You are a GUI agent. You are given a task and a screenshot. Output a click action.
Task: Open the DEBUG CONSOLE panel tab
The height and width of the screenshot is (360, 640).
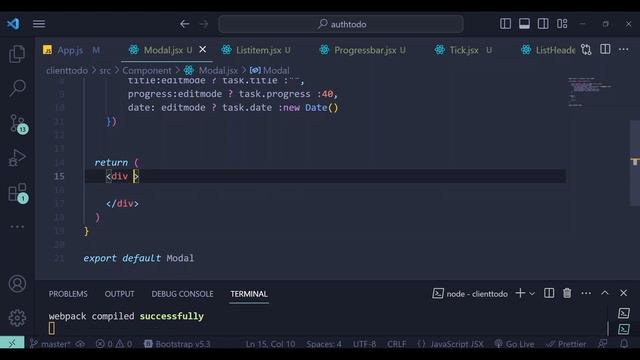pos(182,294)
